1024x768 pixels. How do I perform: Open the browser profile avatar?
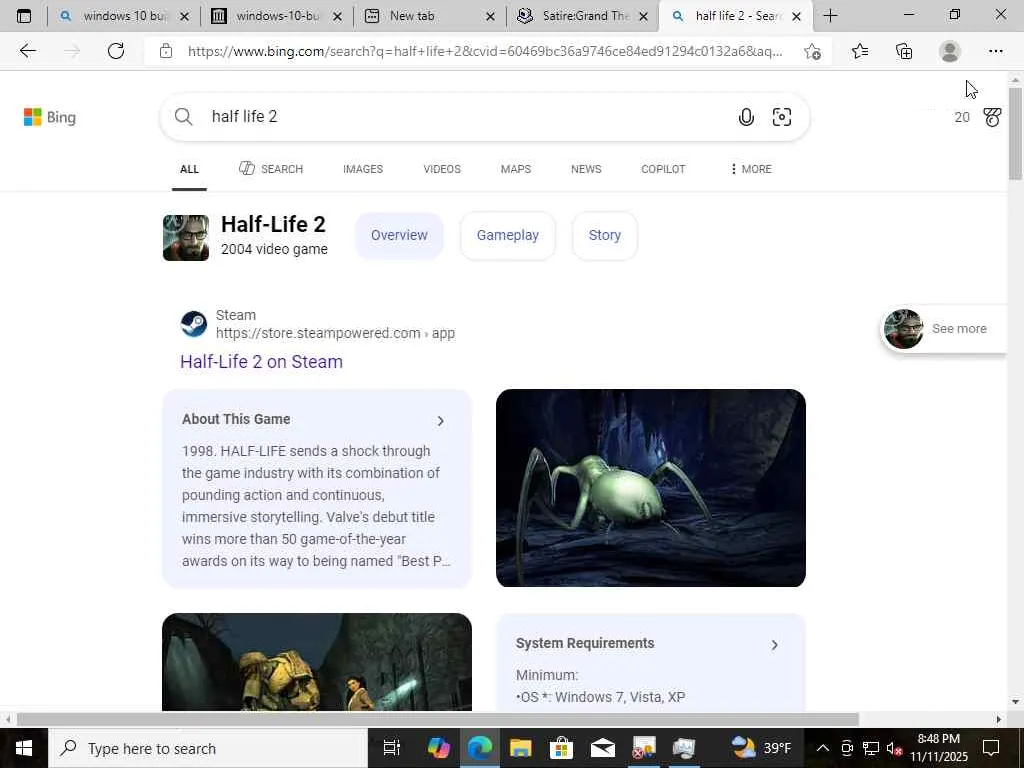949,51
